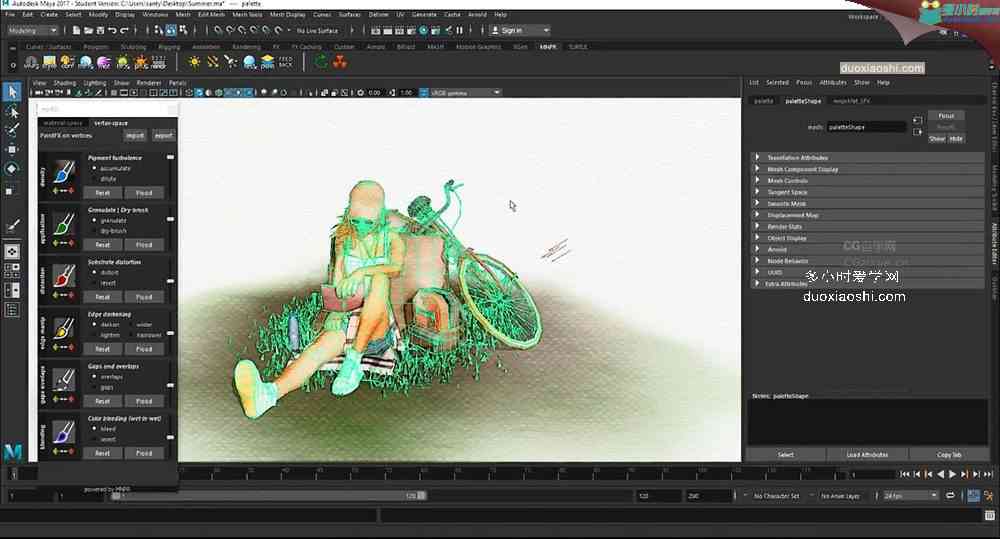Click the Play backwards button
The width and height of the screenshot is (1000, 539).
coord(941,474)
